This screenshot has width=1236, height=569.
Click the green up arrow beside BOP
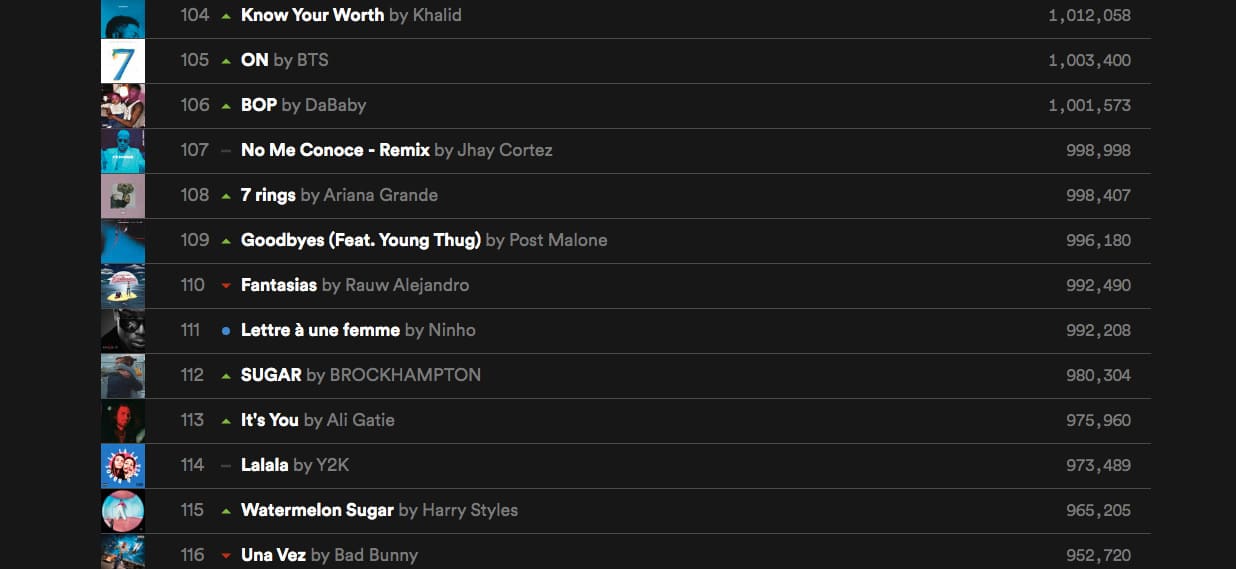[226, 105]
